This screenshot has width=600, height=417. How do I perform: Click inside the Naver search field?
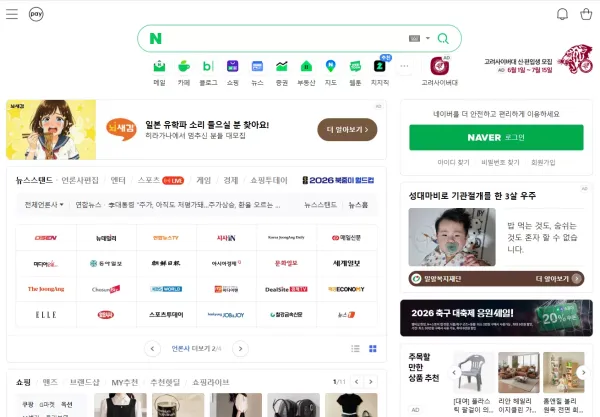(x=285, y=38)
